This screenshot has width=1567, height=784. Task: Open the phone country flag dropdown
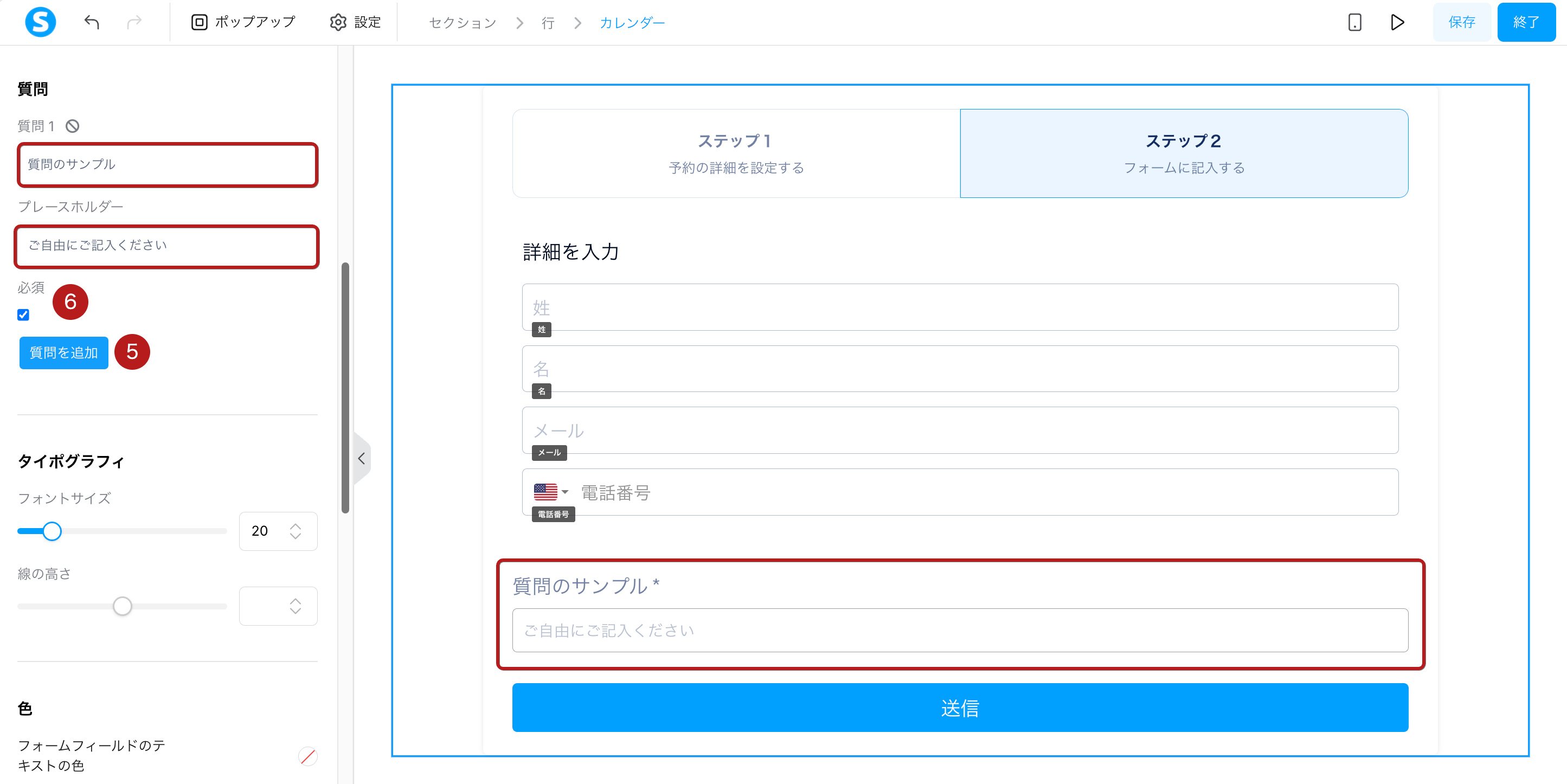550,491
